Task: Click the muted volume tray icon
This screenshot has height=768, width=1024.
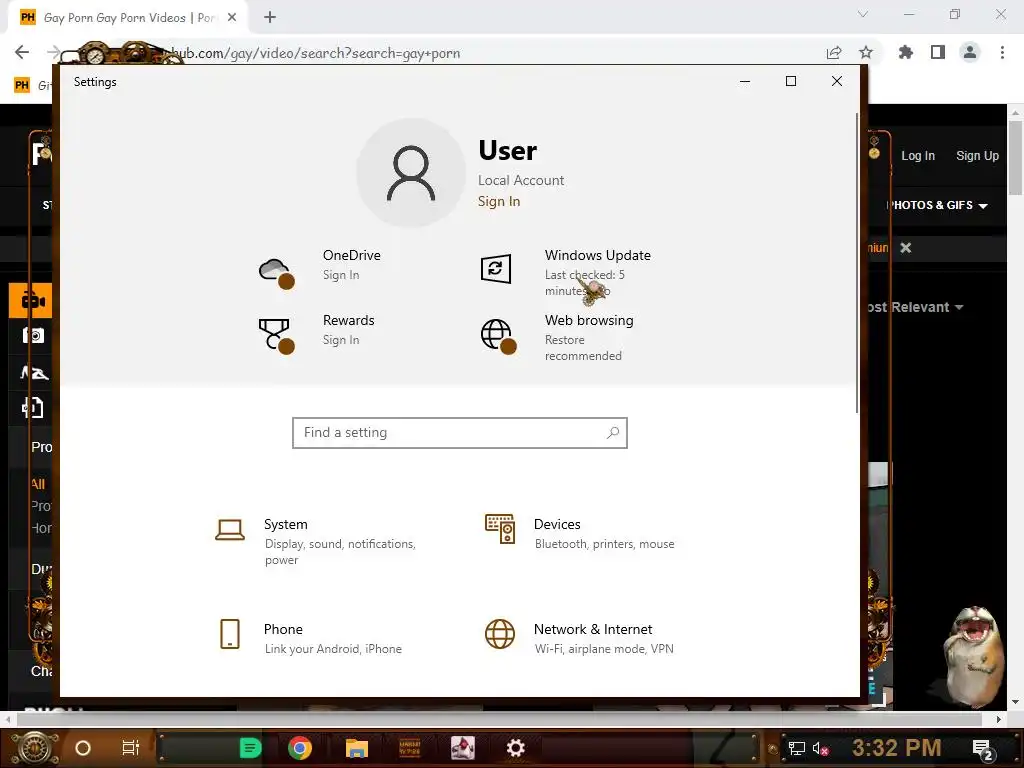Action: [x=821, y=748]
